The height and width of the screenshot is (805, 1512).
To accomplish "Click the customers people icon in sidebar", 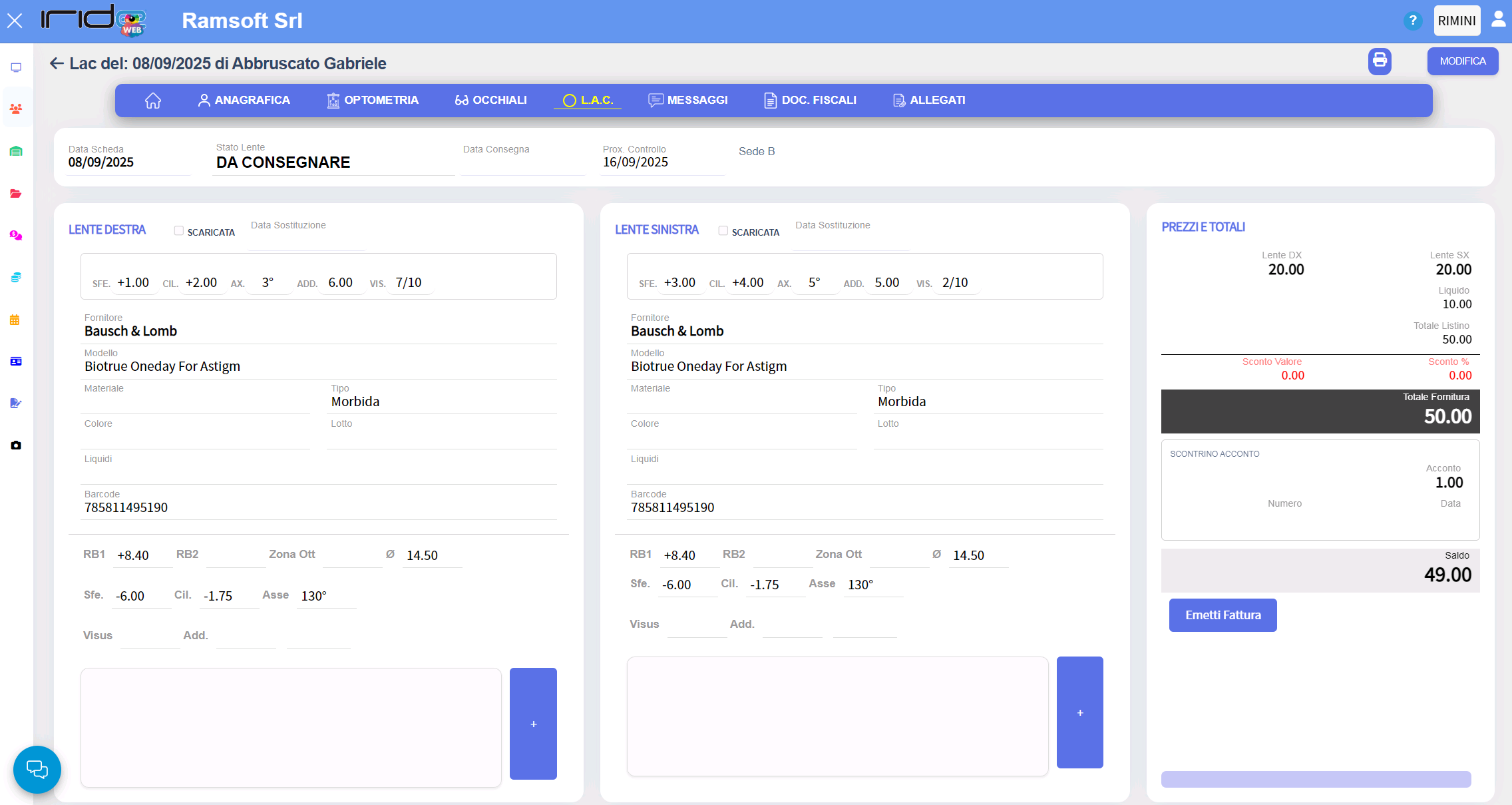I will point(16,109).
